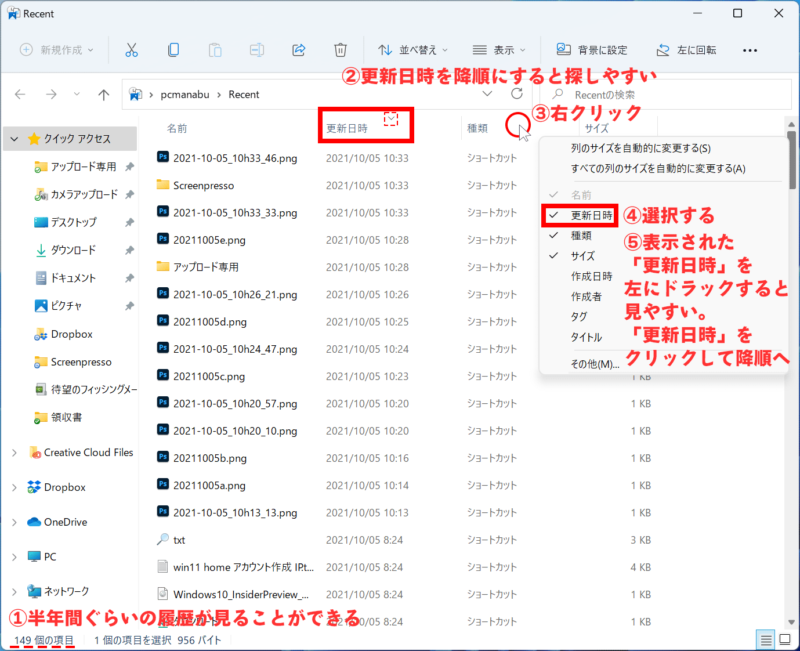Click the Copy icon in the toolbar
Screen dimensions: 800x651
pos(172,49)
